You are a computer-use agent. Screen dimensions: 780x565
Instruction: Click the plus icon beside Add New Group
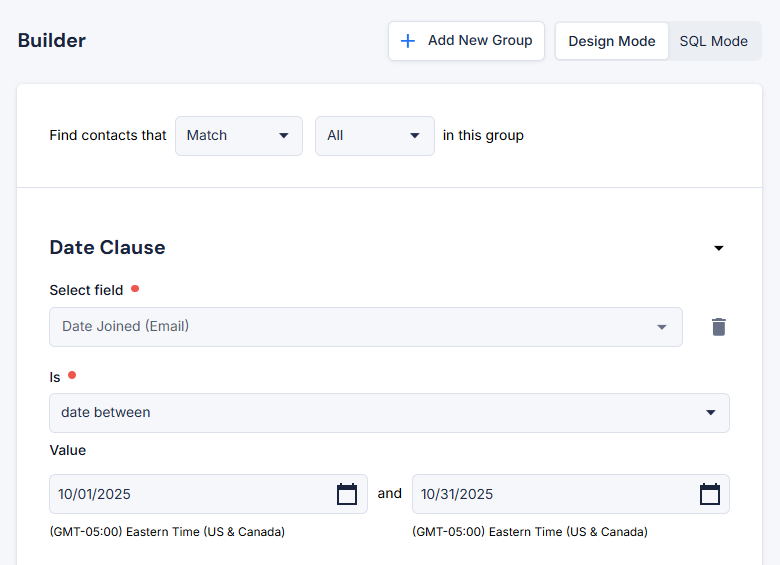(x=408, y=41)
